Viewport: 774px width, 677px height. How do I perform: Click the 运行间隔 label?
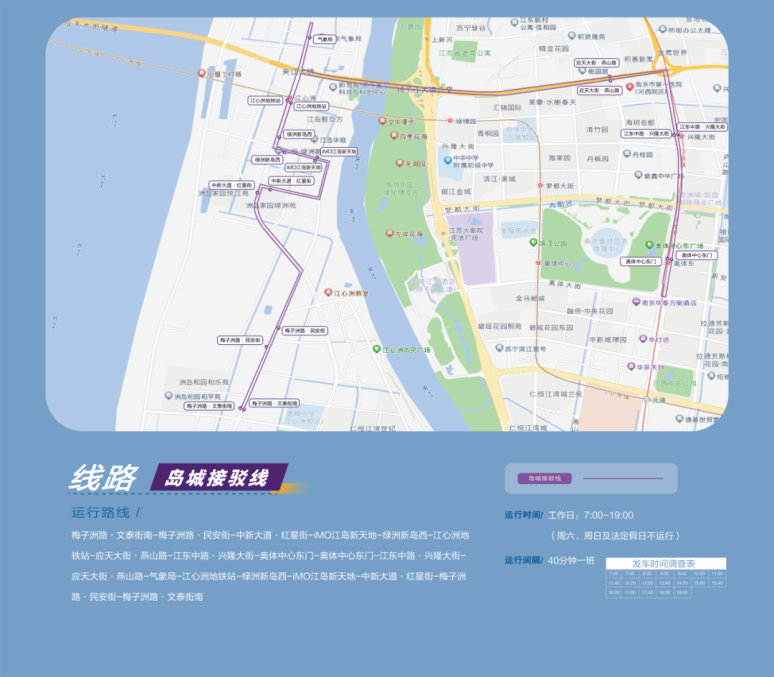(524, 560)
